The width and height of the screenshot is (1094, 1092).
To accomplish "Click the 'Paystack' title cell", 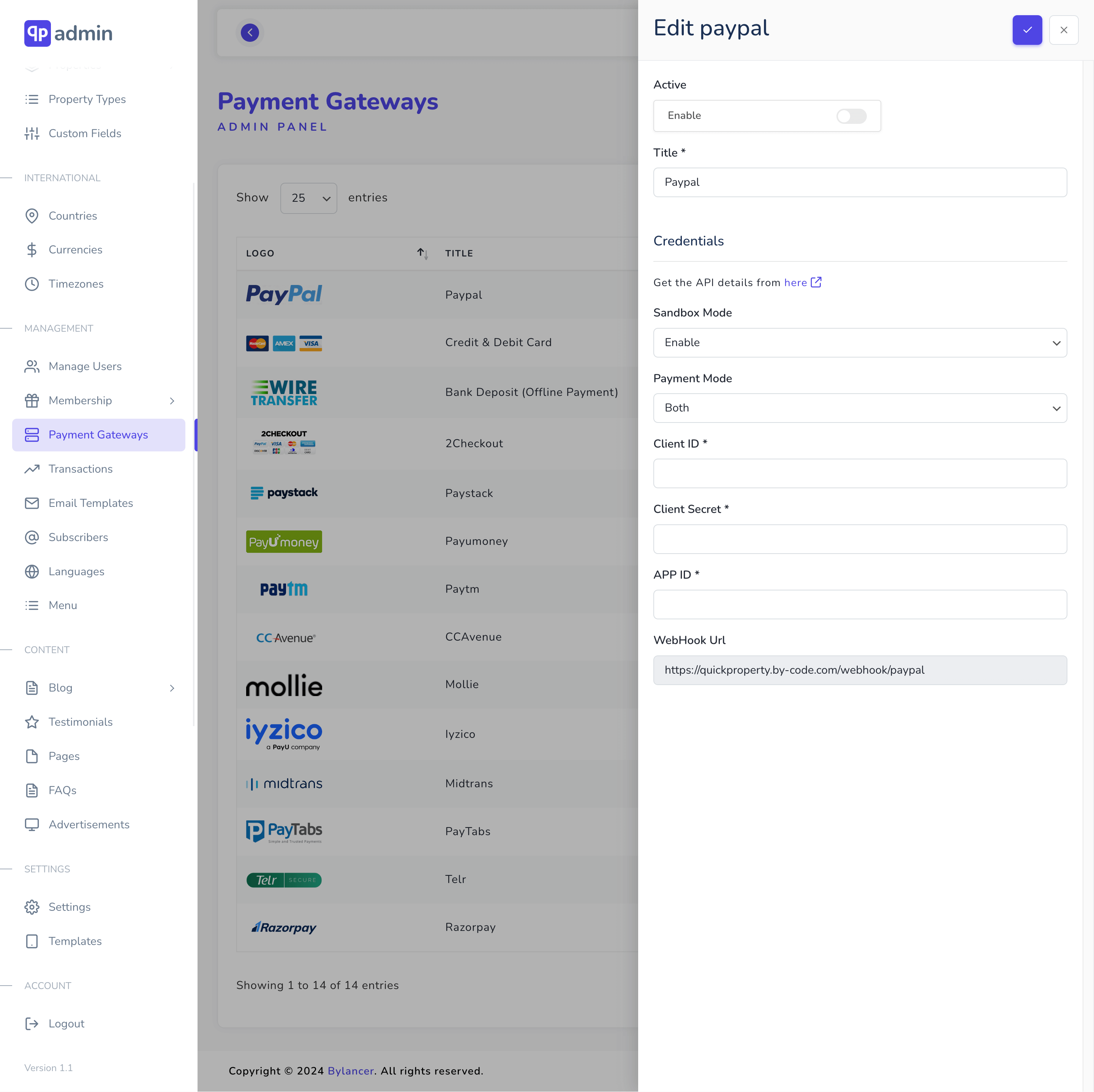I will 469,493.
